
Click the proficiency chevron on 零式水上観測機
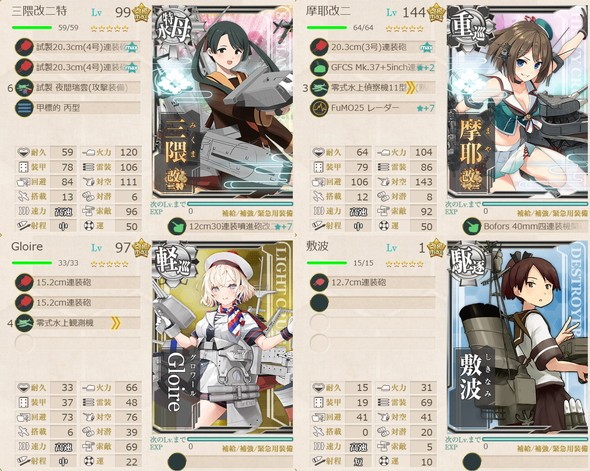click(116, 323)
